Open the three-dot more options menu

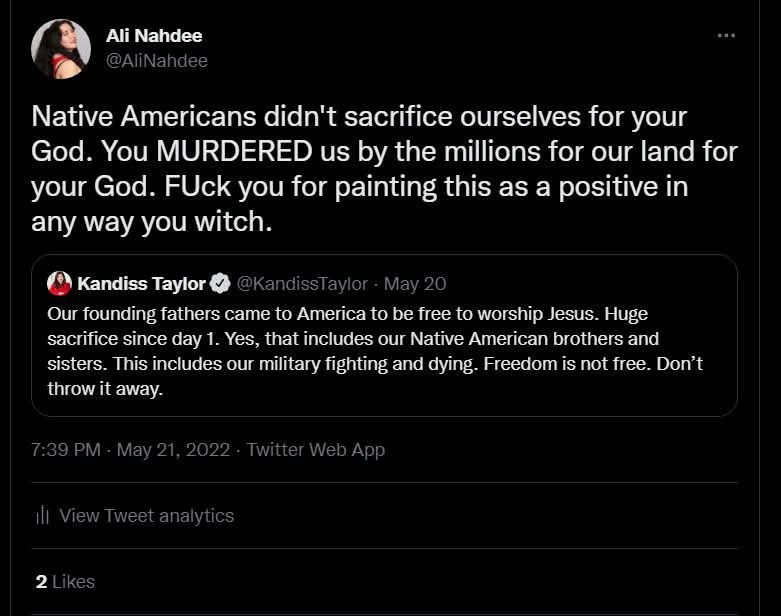coord(726,35)
